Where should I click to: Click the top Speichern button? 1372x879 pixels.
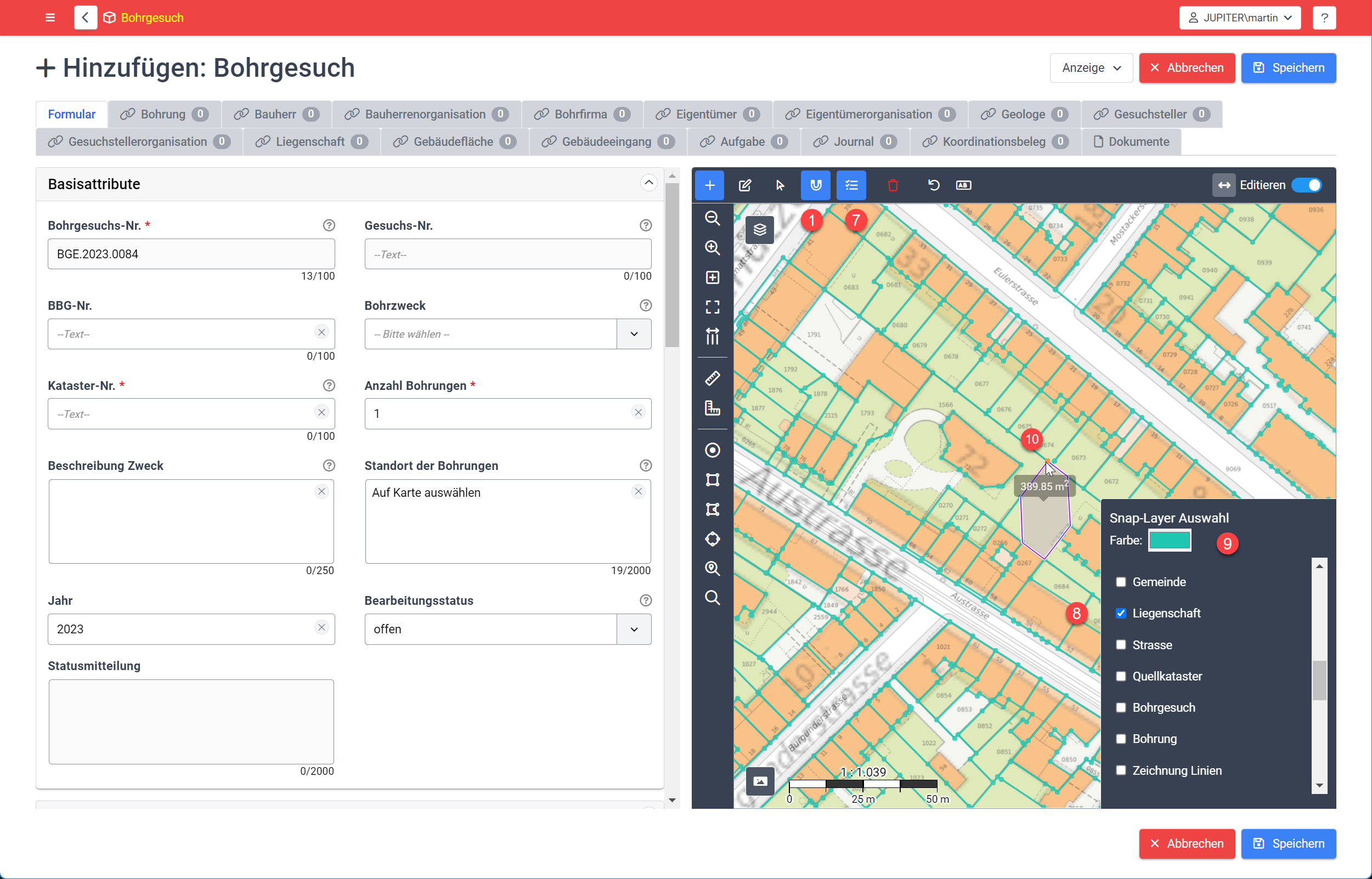1288,68
